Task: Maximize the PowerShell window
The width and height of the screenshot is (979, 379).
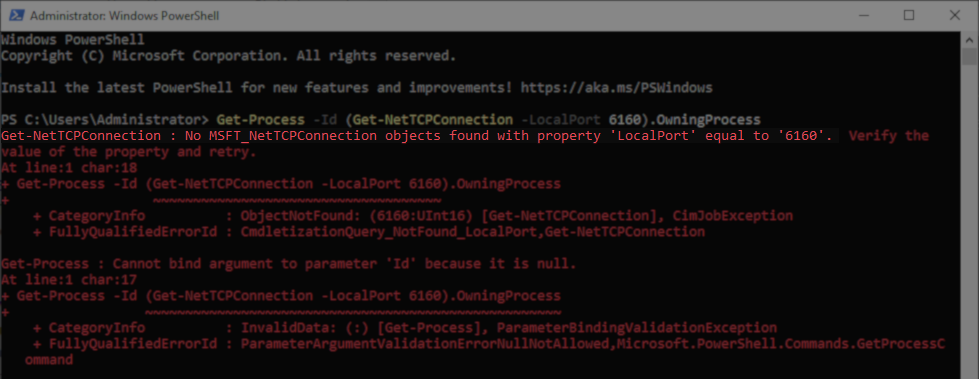Action: (909, 15)
